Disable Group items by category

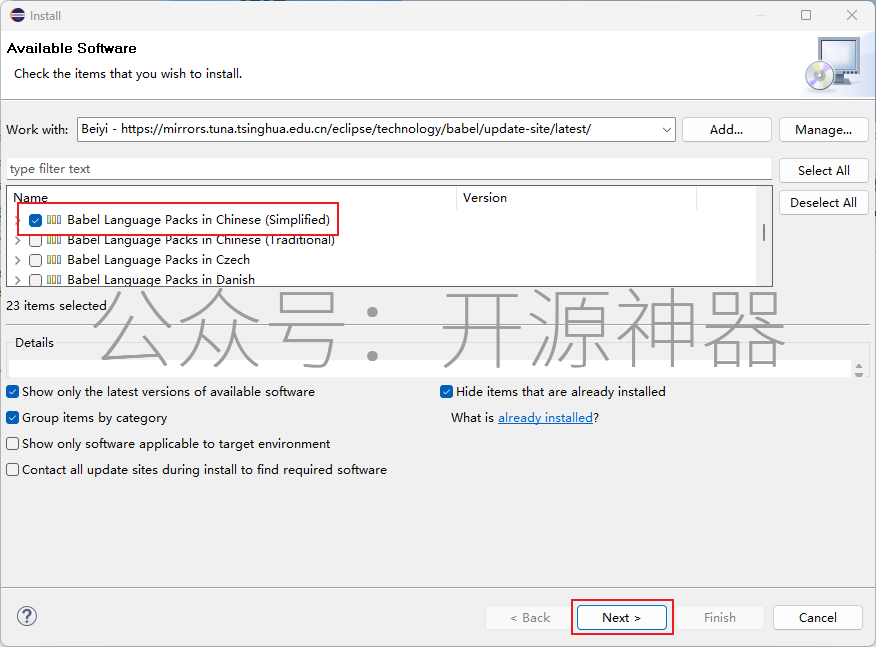[12, 417]
